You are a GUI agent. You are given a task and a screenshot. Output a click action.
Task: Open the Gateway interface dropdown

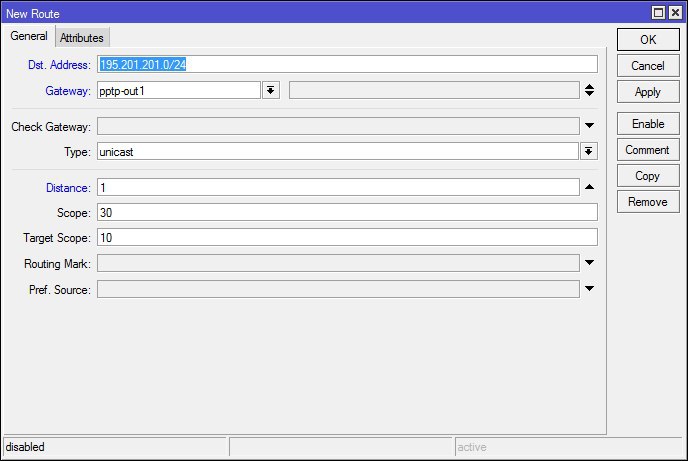pos(271,90)
